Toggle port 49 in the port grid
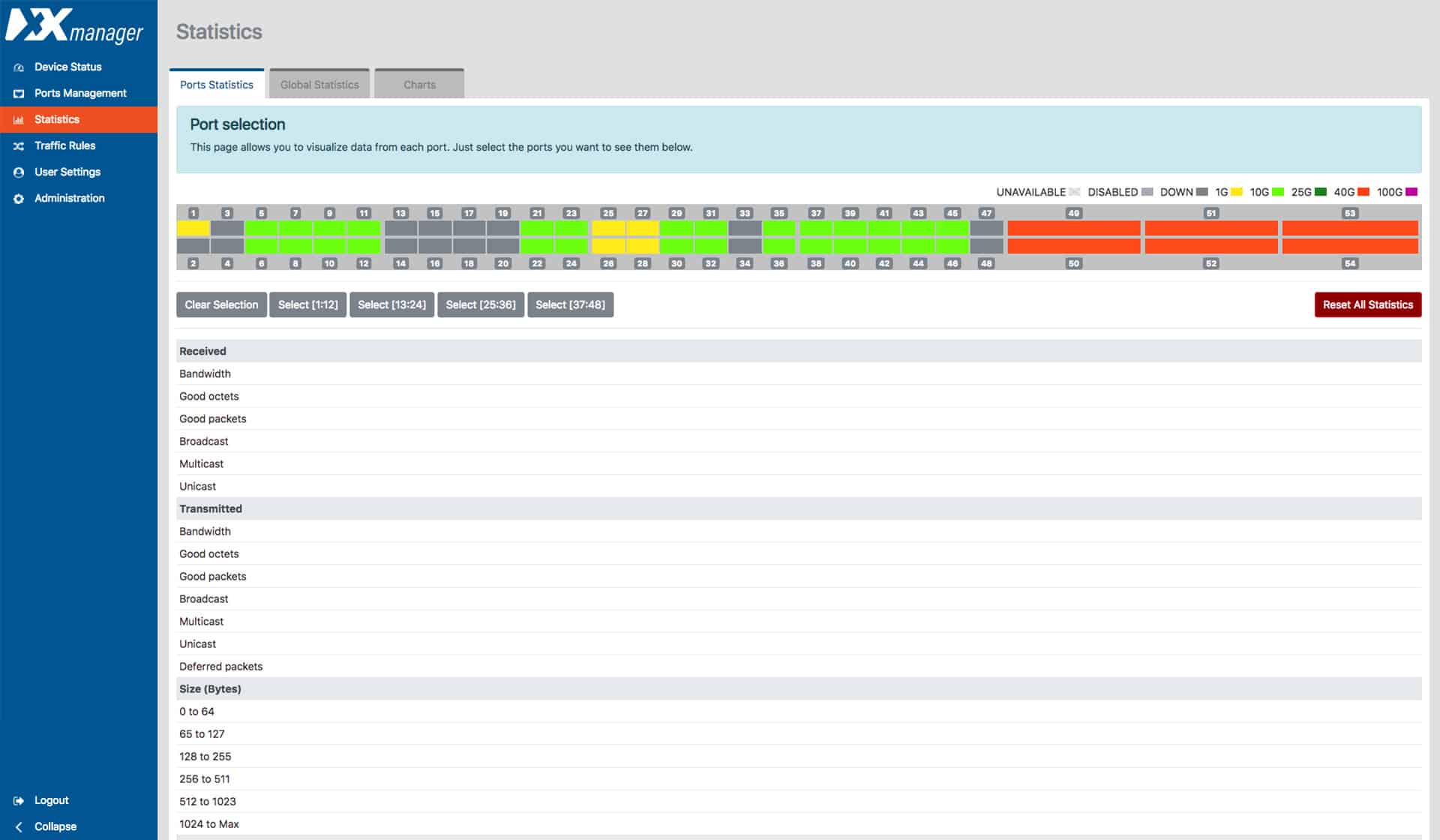1440x840 pixels. 1074,227
